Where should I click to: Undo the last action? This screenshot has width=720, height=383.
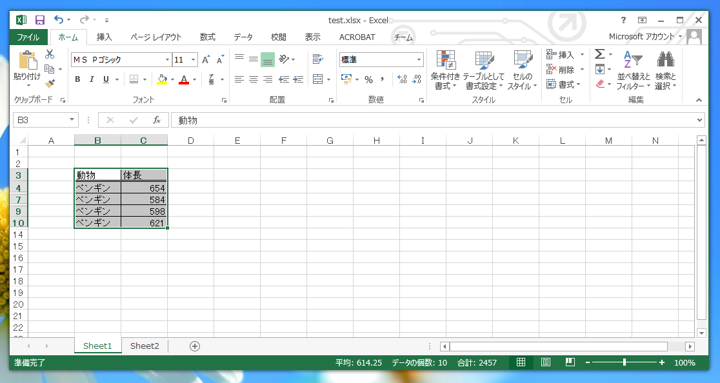[x=58, y=19]
